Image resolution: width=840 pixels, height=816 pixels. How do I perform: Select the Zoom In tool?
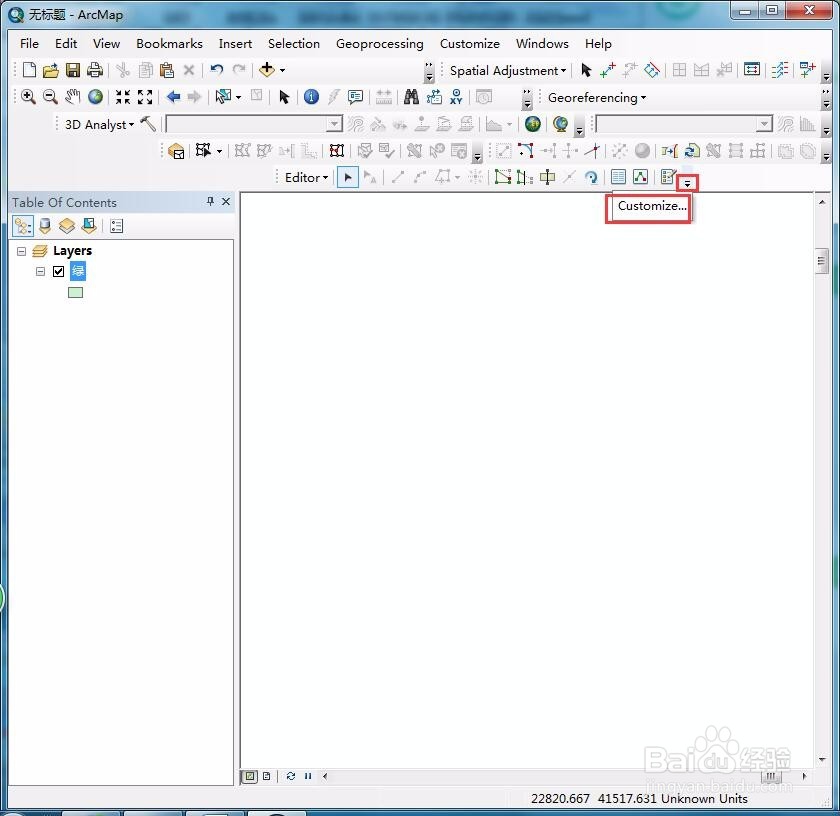pyautogui.click(x=28, y=97)
